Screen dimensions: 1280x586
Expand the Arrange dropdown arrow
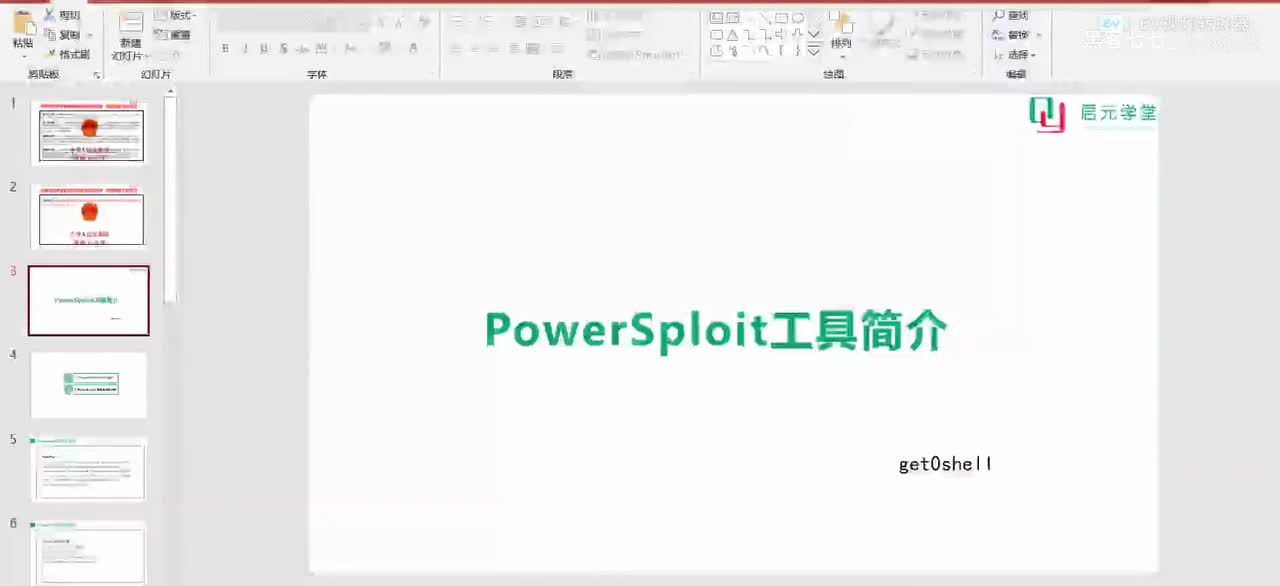[841, 57]
